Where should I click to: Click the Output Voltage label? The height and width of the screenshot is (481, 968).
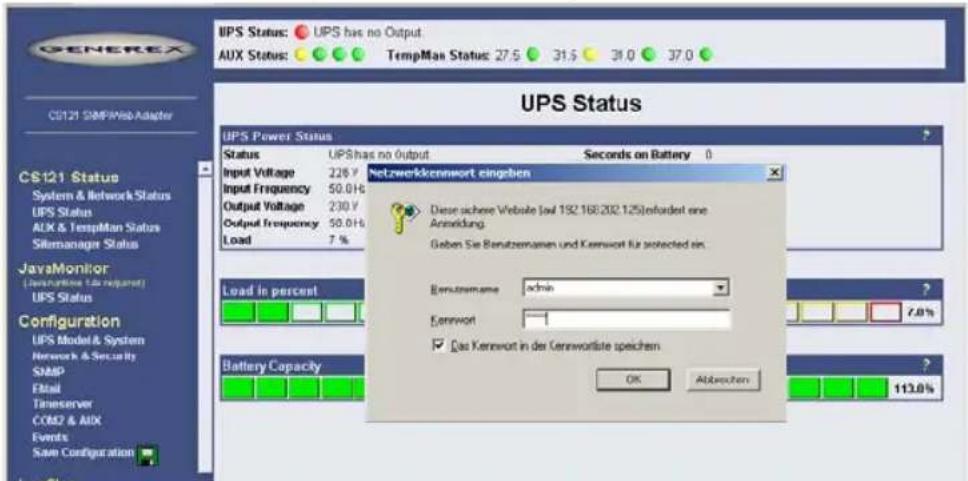263,206
